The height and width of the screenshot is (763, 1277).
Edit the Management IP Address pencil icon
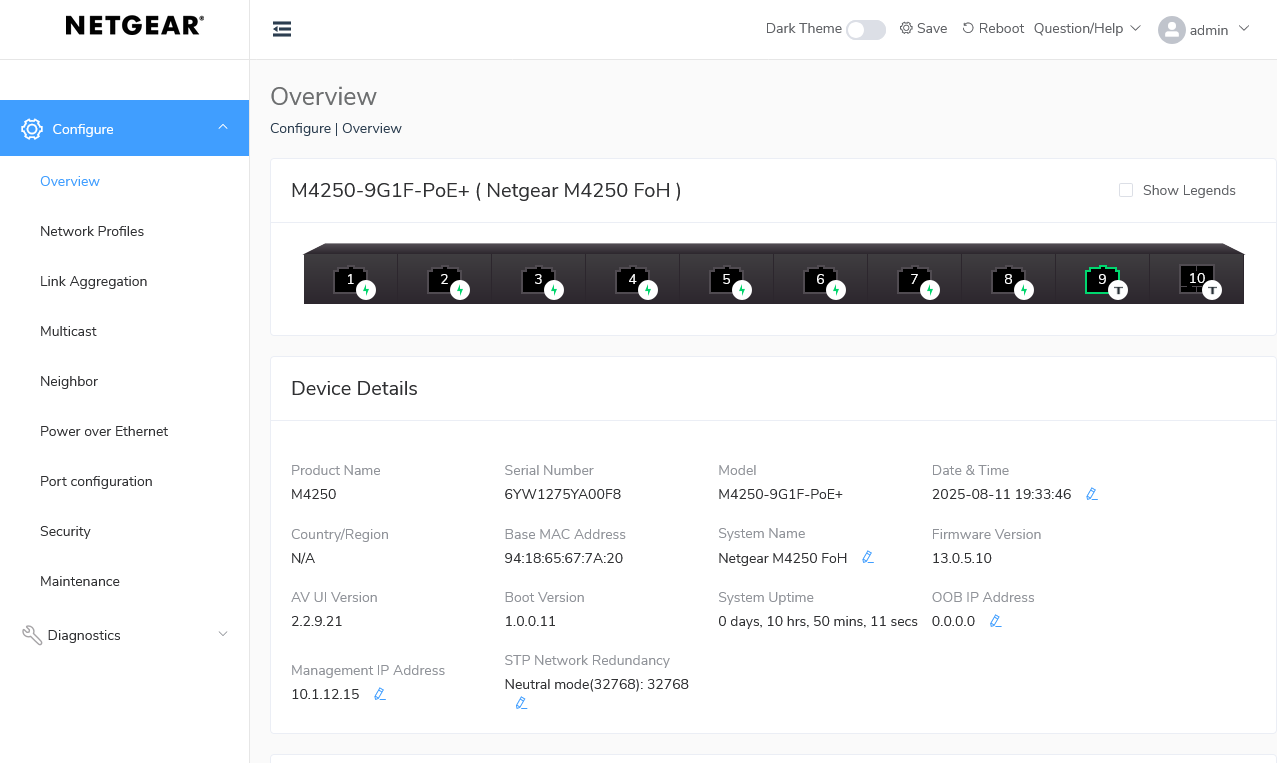pyautogui.click(x=380, y=694)
